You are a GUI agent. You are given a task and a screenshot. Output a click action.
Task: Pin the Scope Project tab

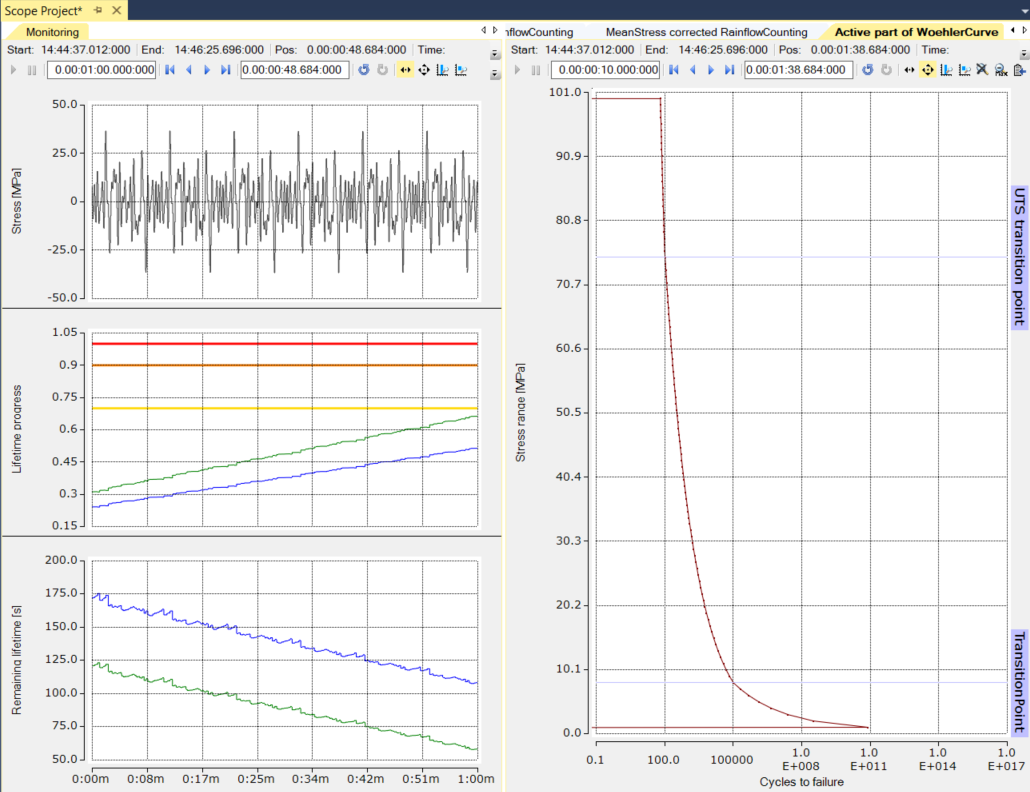pos(98,11)
